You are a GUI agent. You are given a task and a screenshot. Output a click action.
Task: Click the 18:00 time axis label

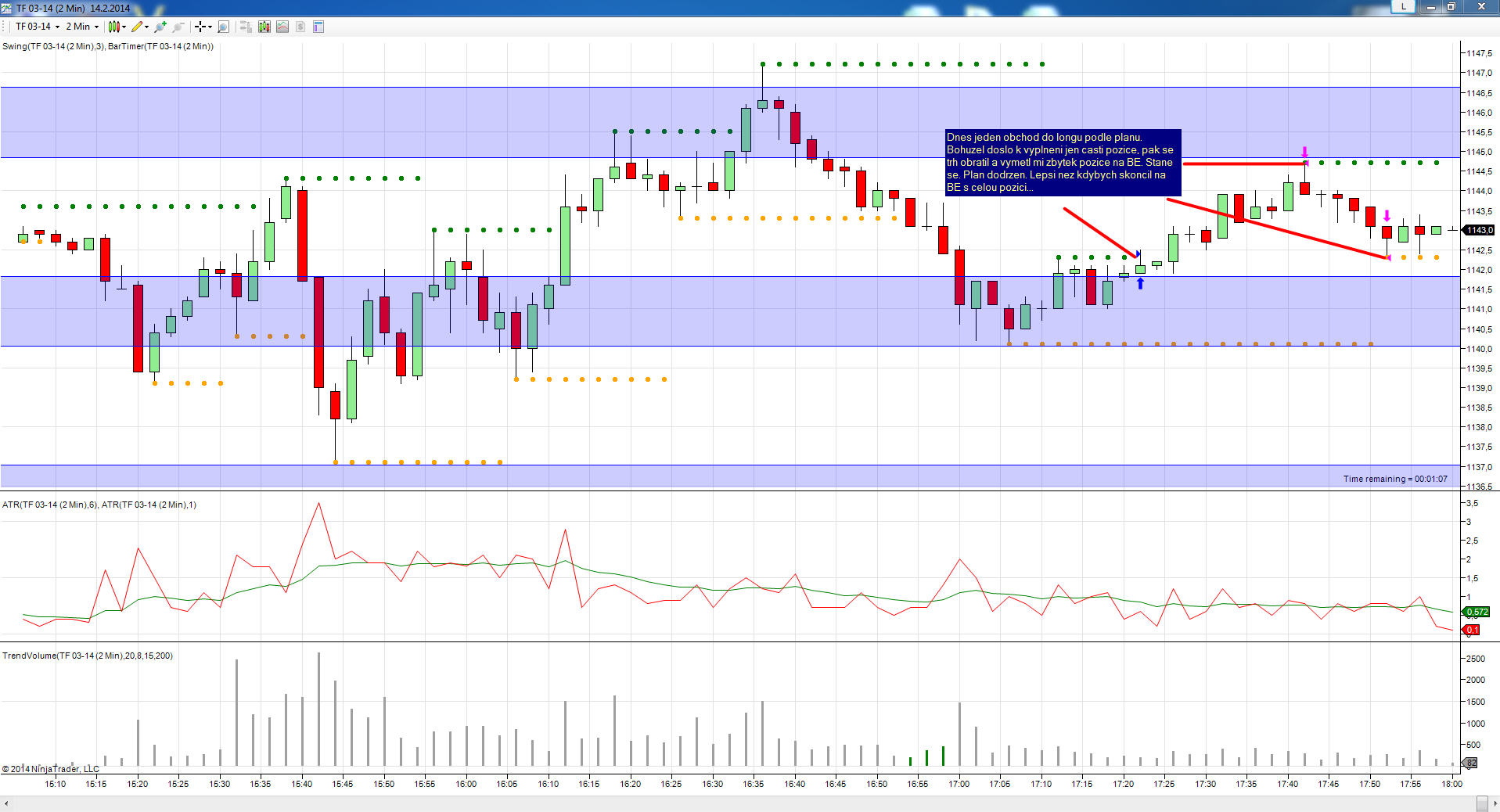click(1452, 784)
